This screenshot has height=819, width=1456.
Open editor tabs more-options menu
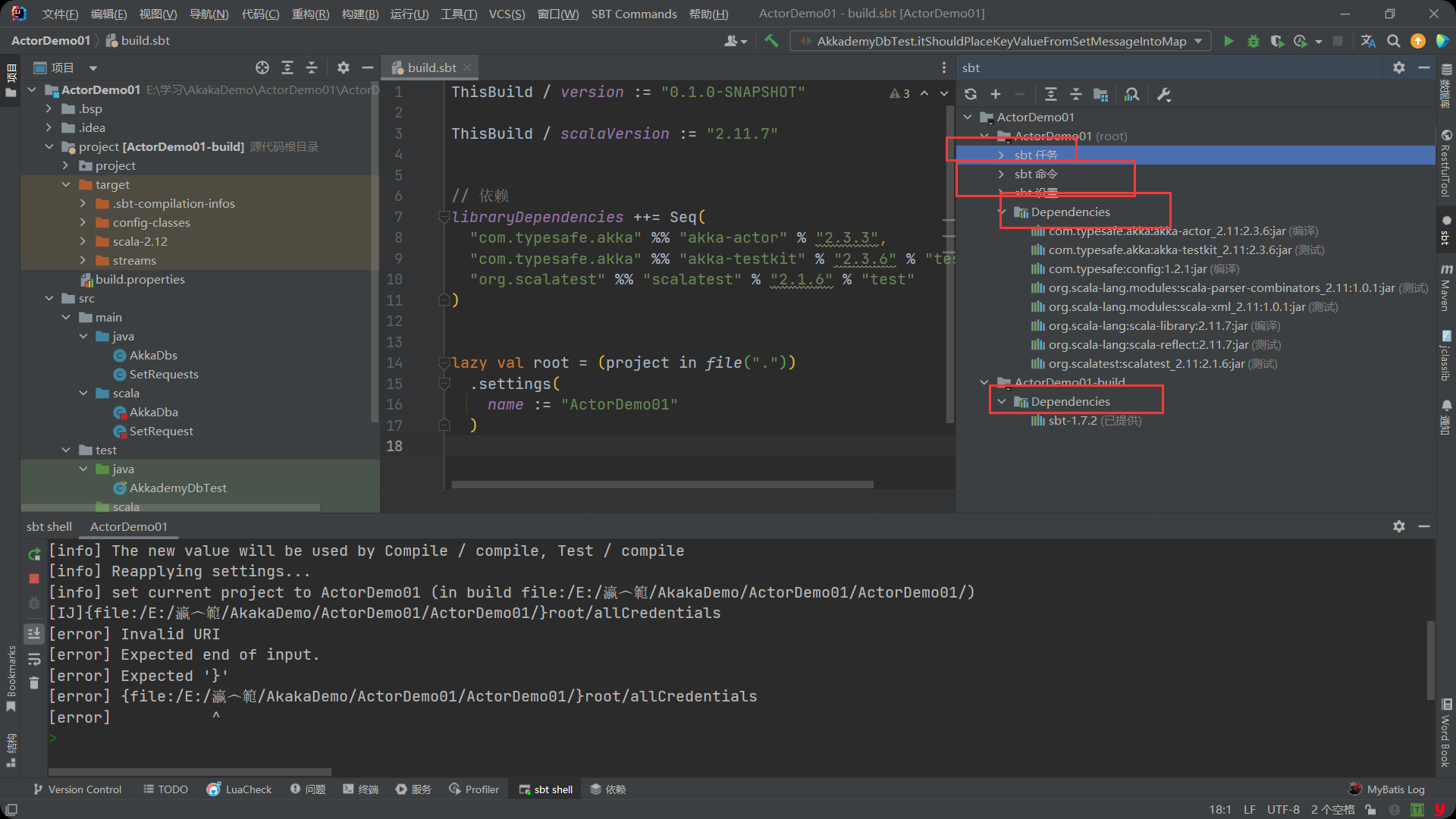click(x=944, y=67)
